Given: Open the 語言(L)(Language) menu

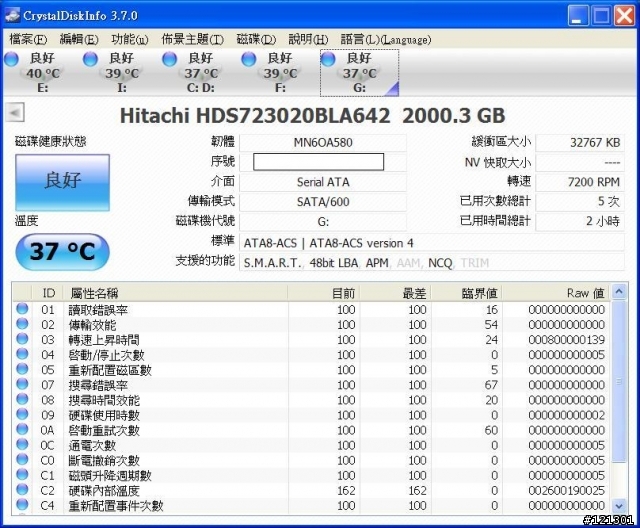Looking at the screenshot, I should pos(386,40).
